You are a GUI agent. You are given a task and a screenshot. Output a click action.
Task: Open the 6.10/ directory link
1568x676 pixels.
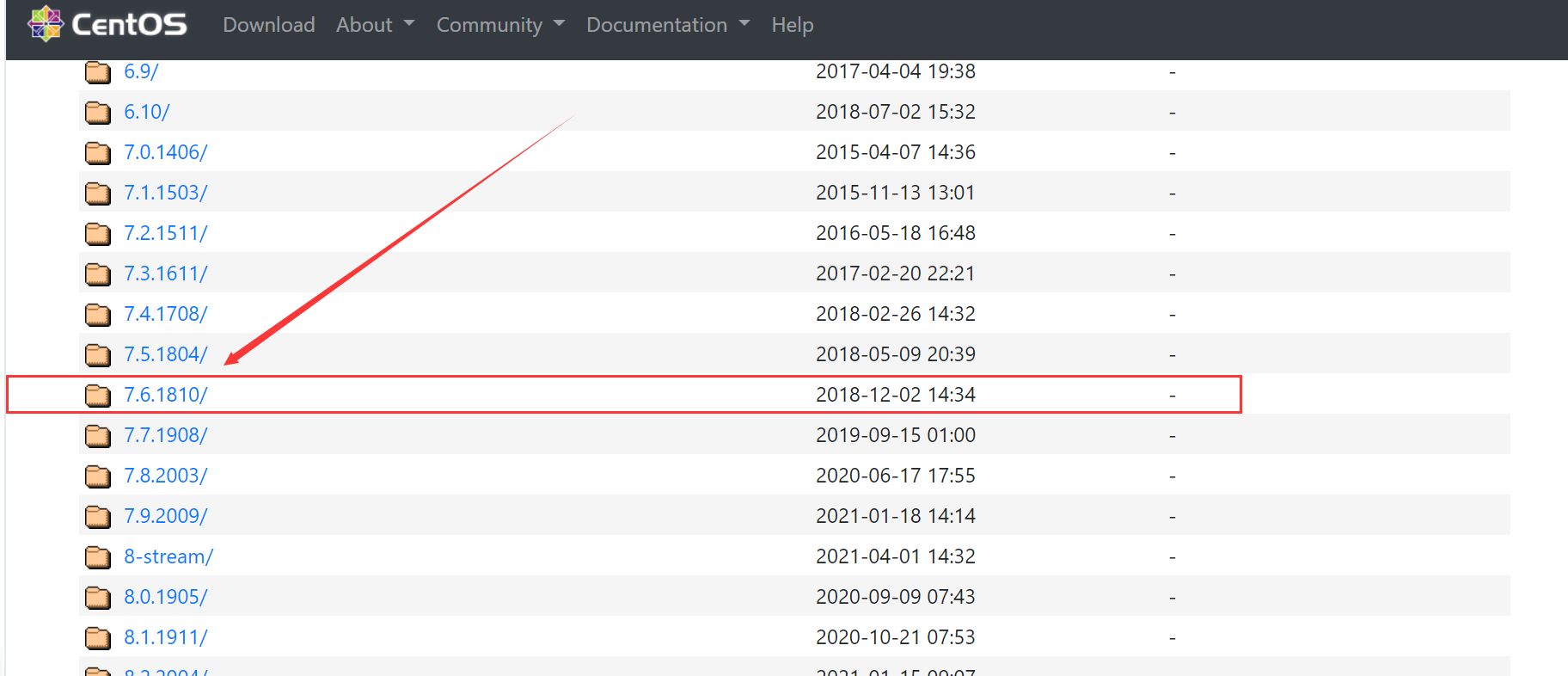(147, 112)
